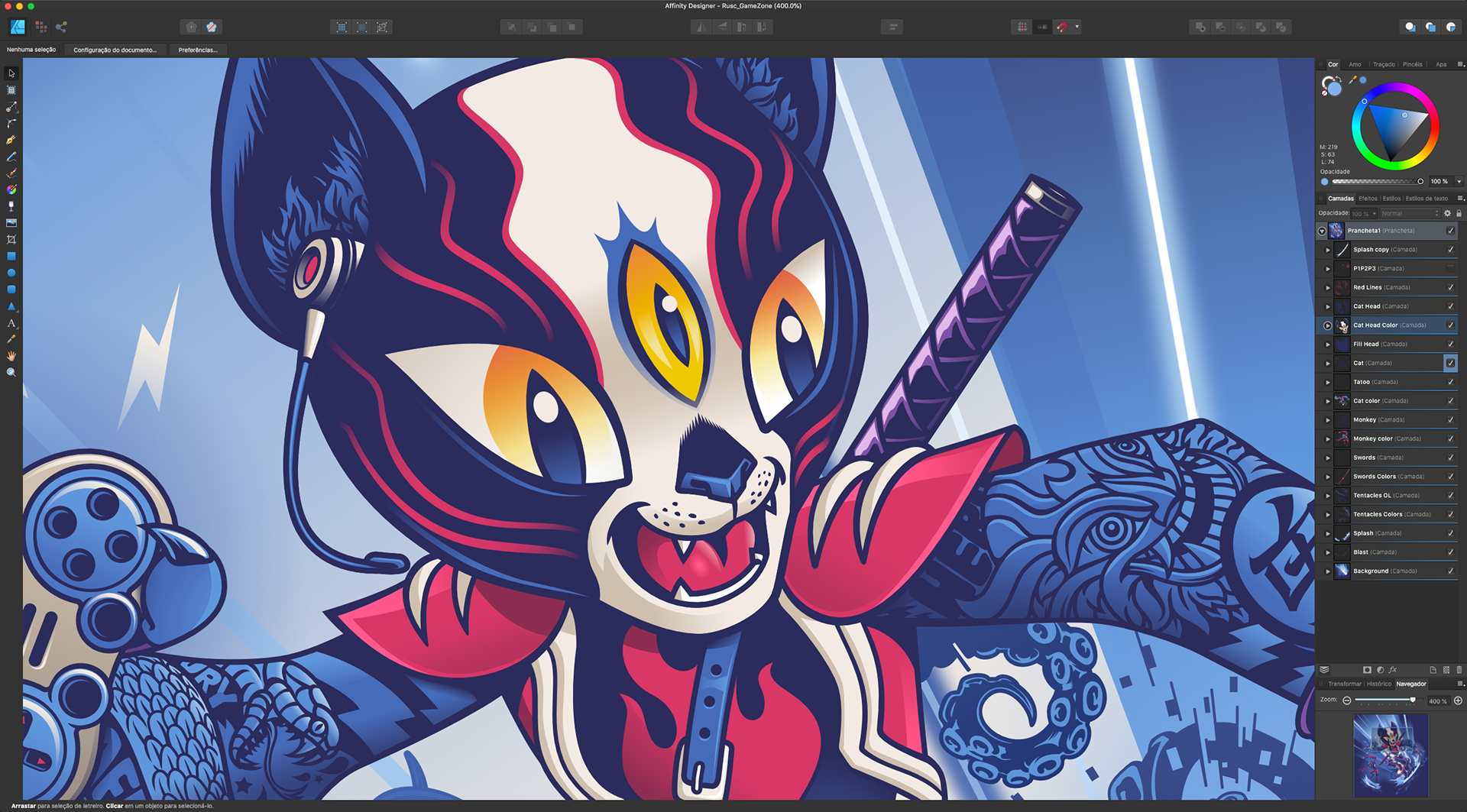
Task: Toggle visibility of Monkey layer
Action: coord(1450,420)
